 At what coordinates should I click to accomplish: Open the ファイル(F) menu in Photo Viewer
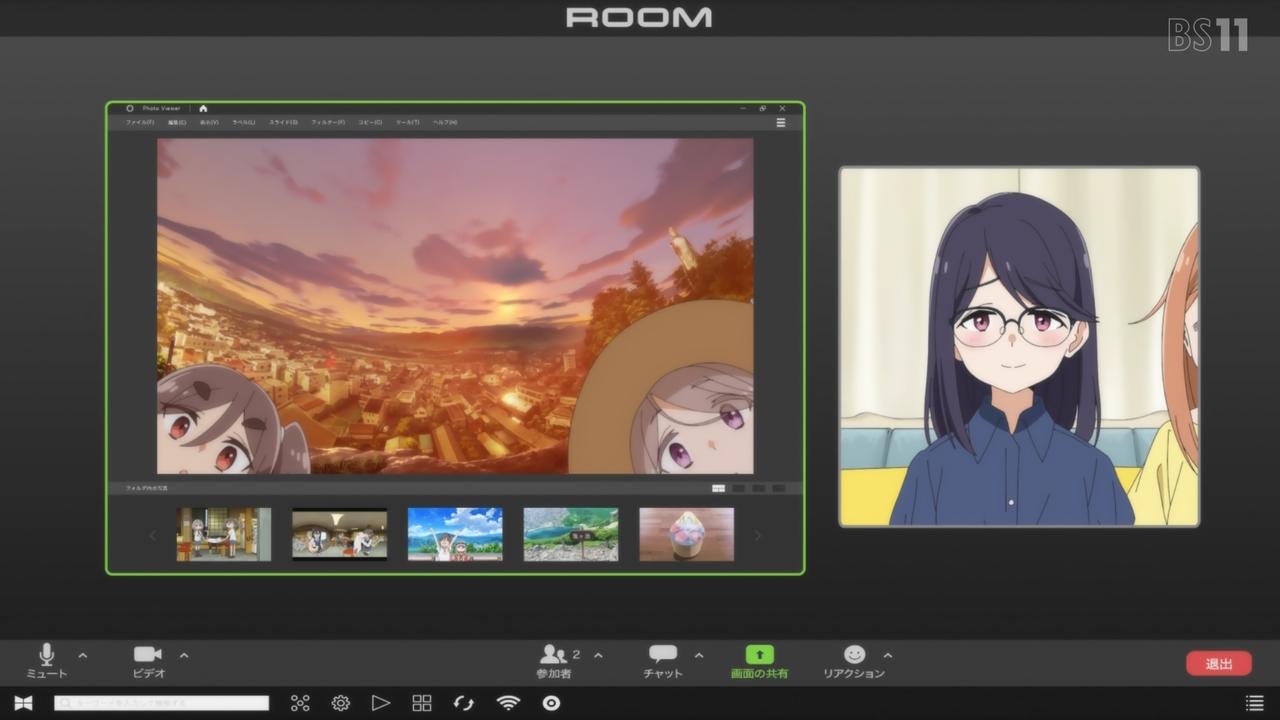[x=140, y=122]
